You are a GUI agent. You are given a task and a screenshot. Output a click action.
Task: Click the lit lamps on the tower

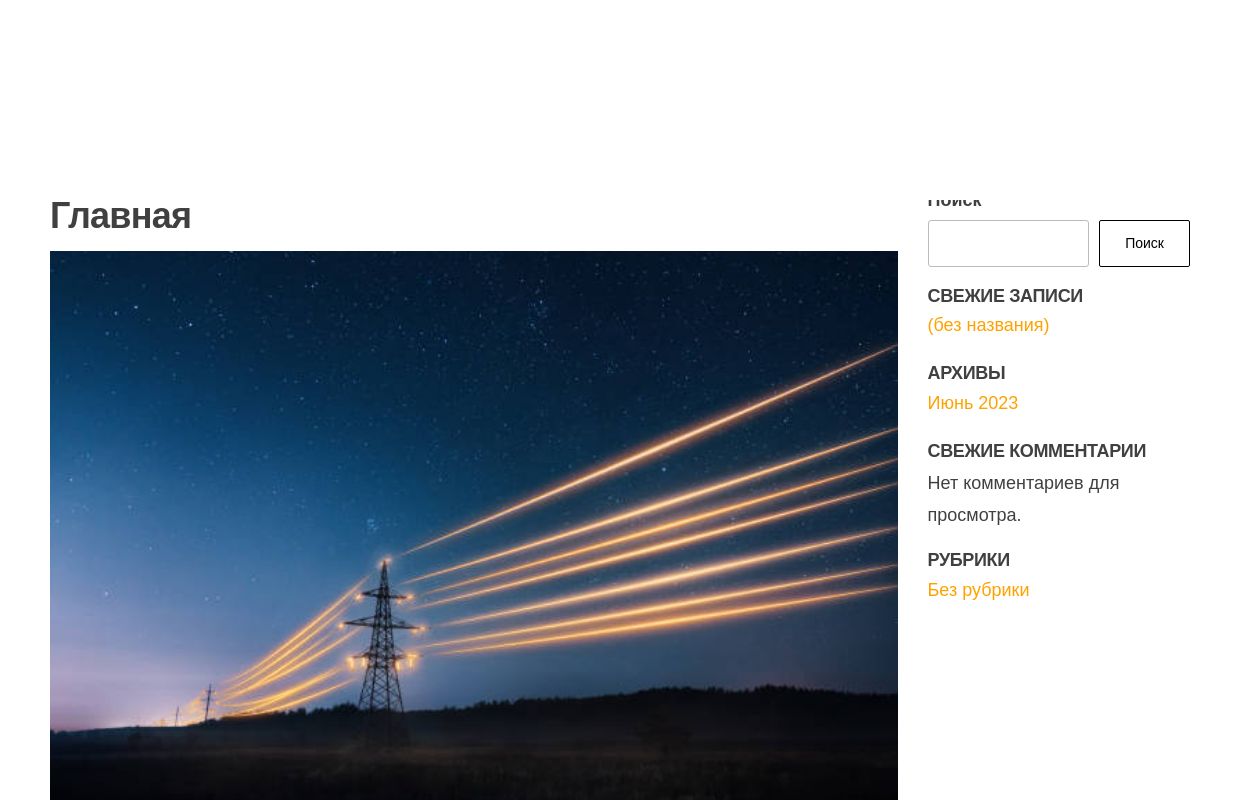(x=380, y=660)
